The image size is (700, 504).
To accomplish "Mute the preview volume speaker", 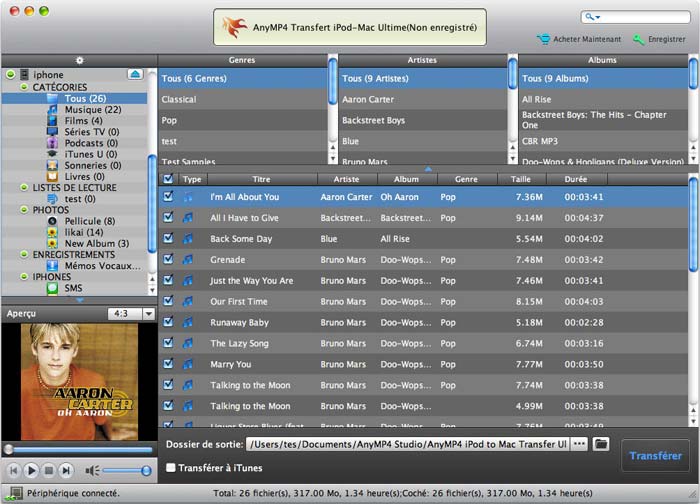I will [92, 470].
